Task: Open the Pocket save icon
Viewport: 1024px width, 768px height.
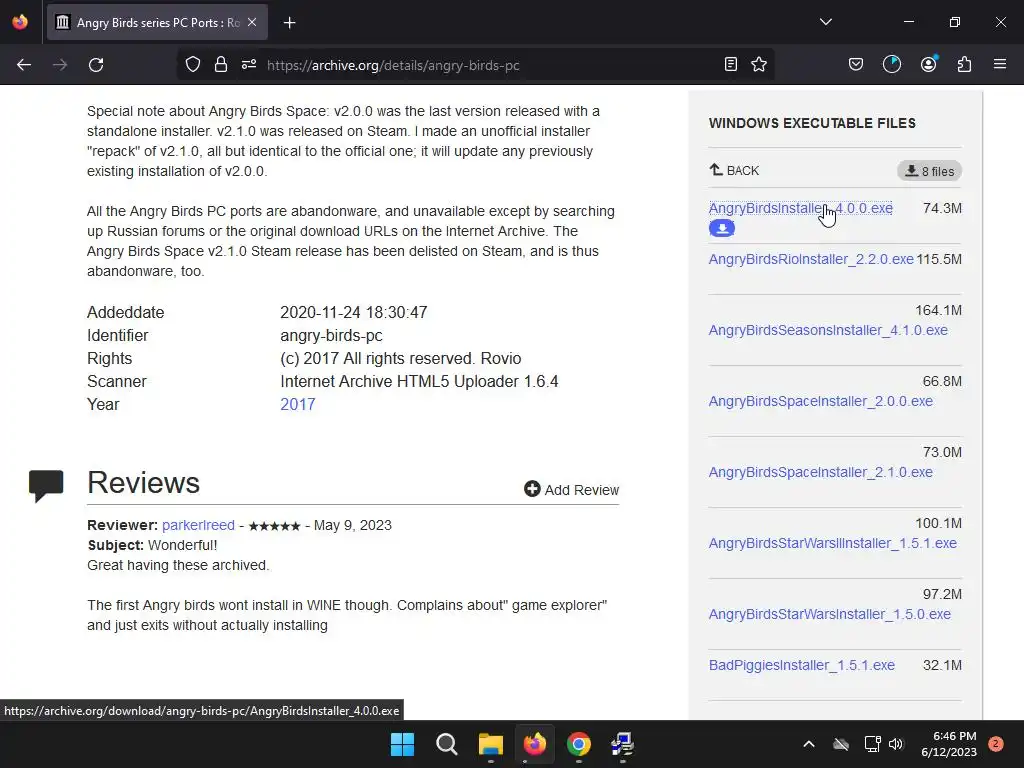Action: [856, 64]
